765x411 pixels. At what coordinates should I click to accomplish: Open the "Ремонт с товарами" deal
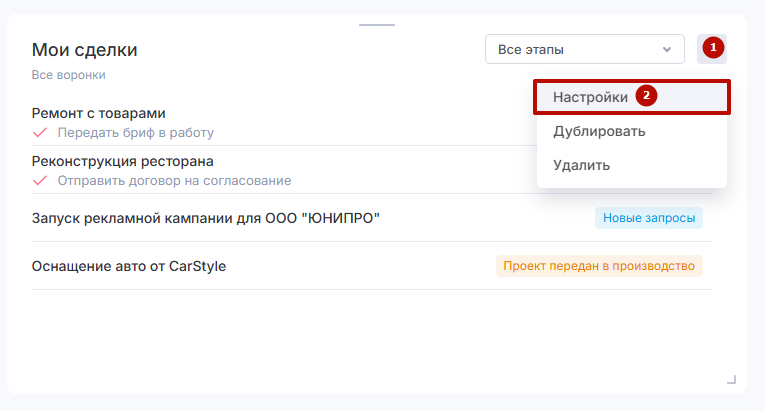(99, 113)
